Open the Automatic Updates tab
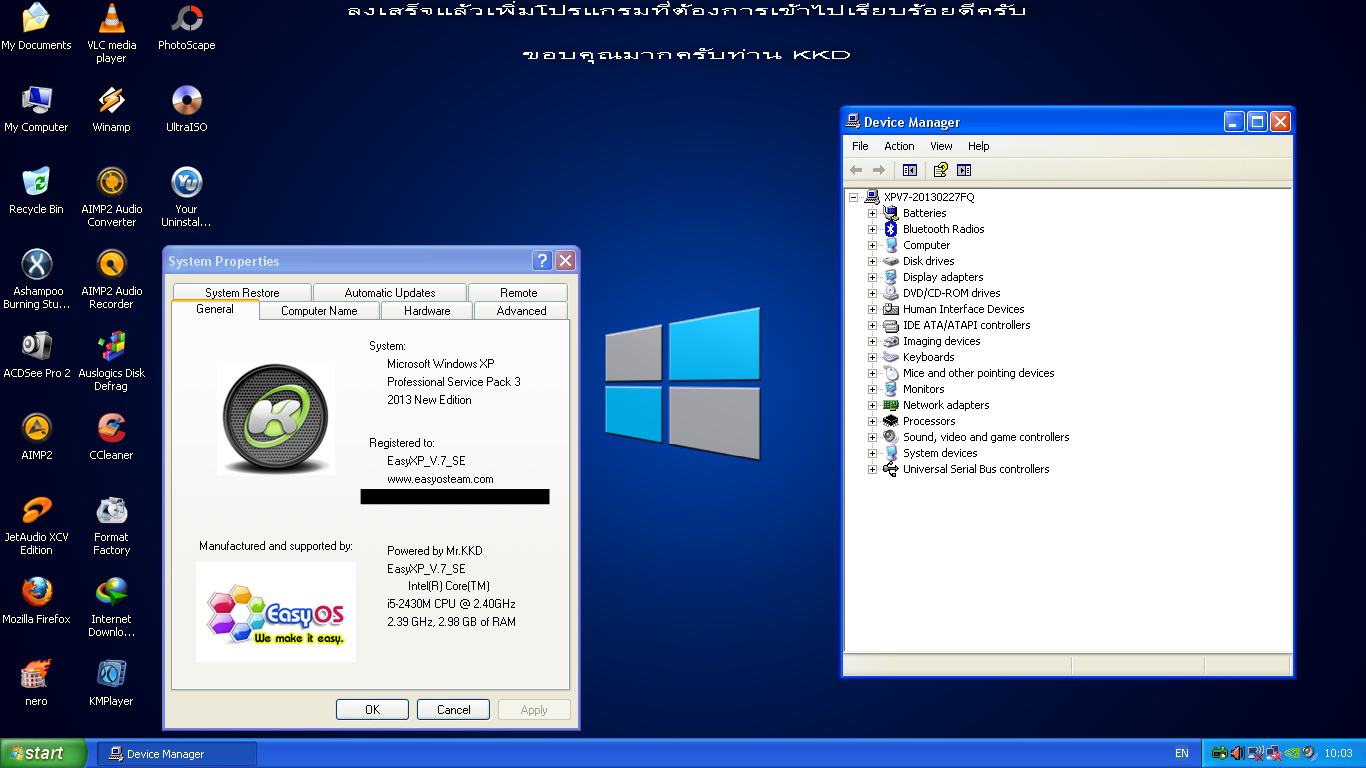The image size is (1366, 768). coord(390,293)
